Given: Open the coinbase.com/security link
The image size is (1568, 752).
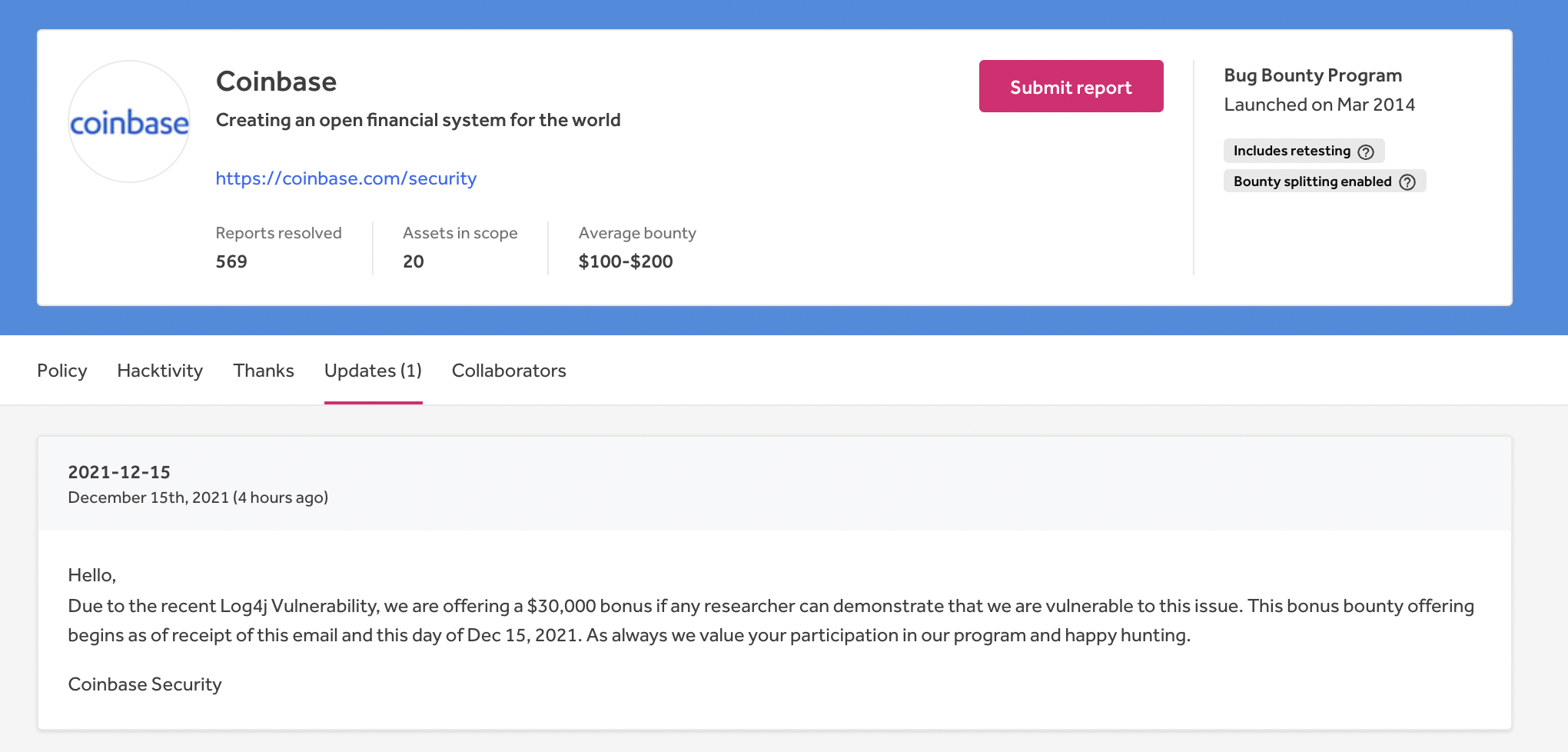Looking at the screenshot, I should pyautogui.click(x=346, y=178).
